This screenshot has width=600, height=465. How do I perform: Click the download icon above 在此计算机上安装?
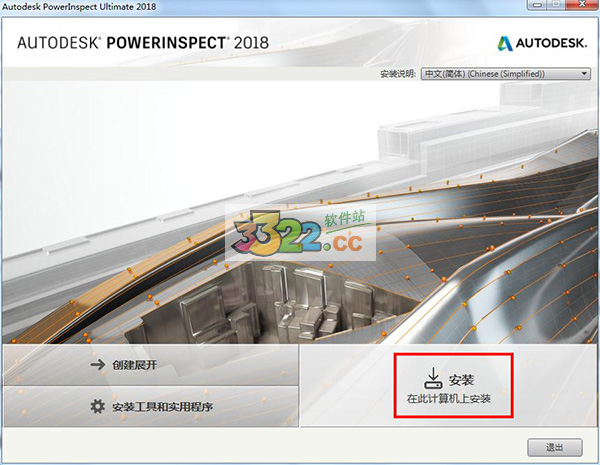pos(434,378)
